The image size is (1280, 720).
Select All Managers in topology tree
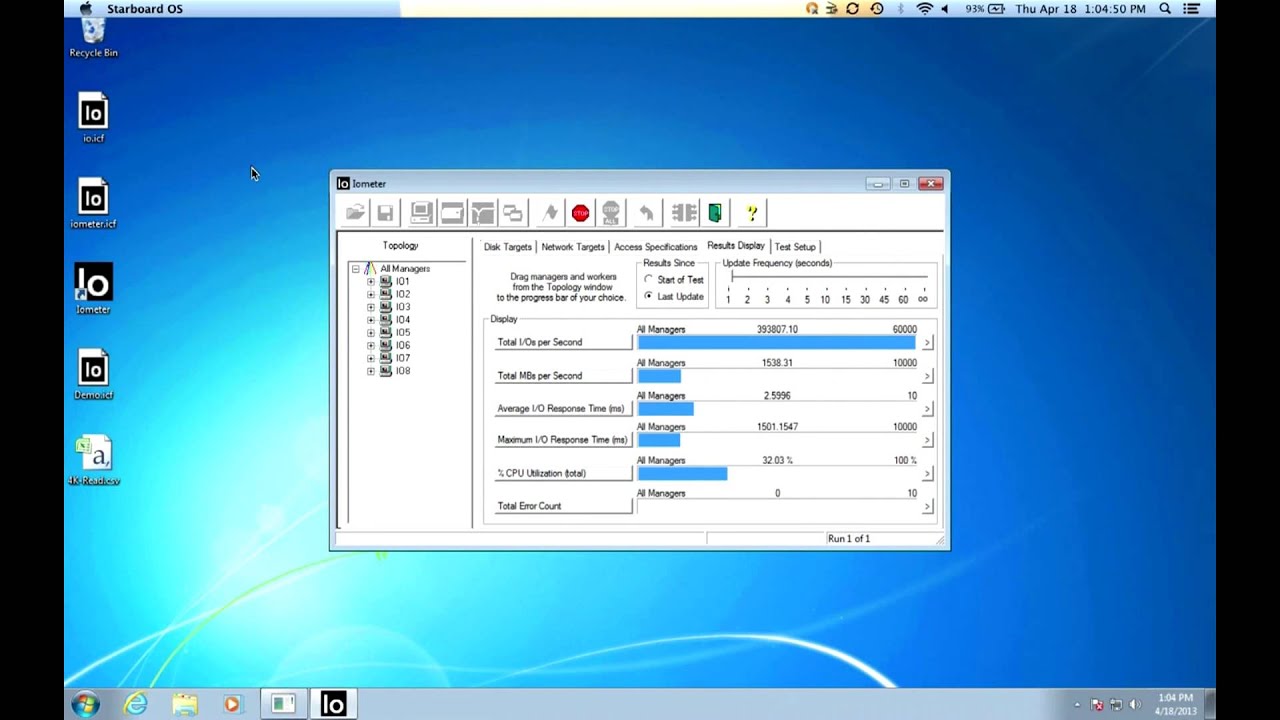[404, 269]
